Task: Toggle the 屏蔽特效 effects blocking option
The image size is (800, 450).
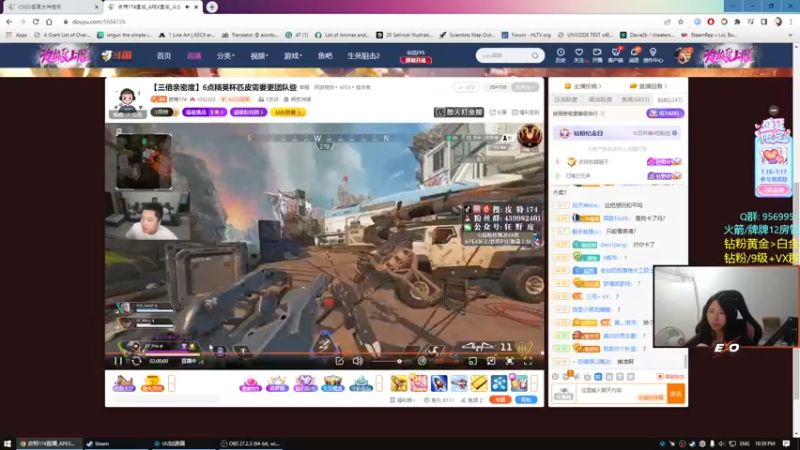Action: click(x=670, y=377)
